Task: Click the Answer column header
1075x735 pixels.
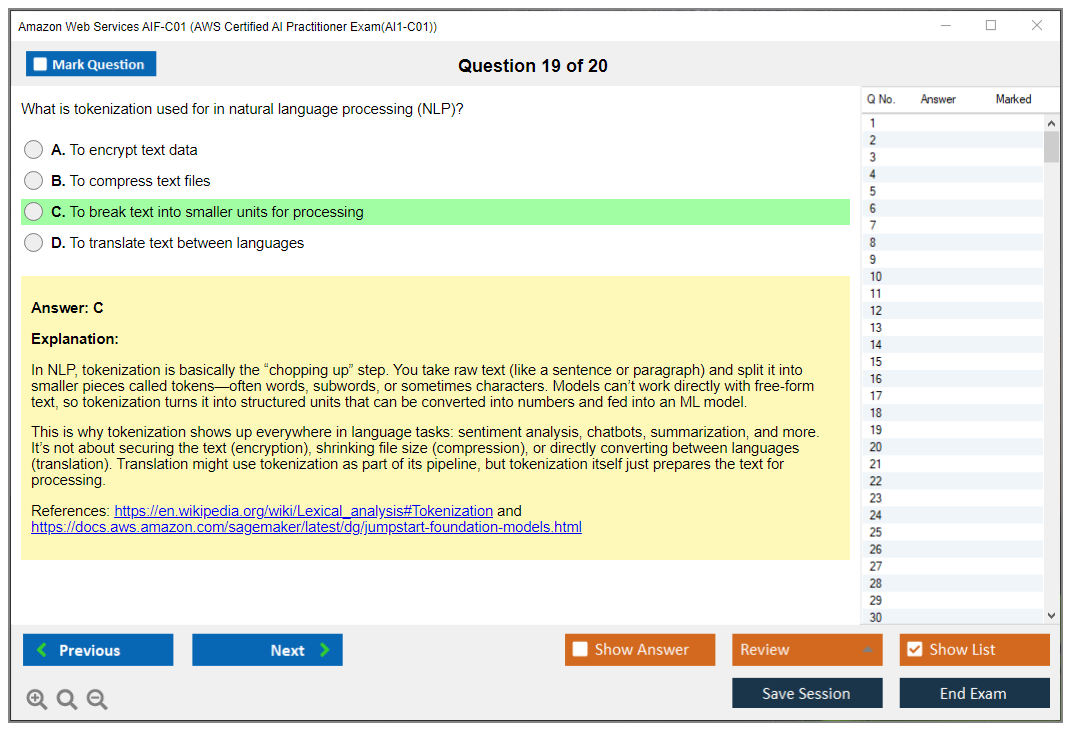Action: pos(939,99)
